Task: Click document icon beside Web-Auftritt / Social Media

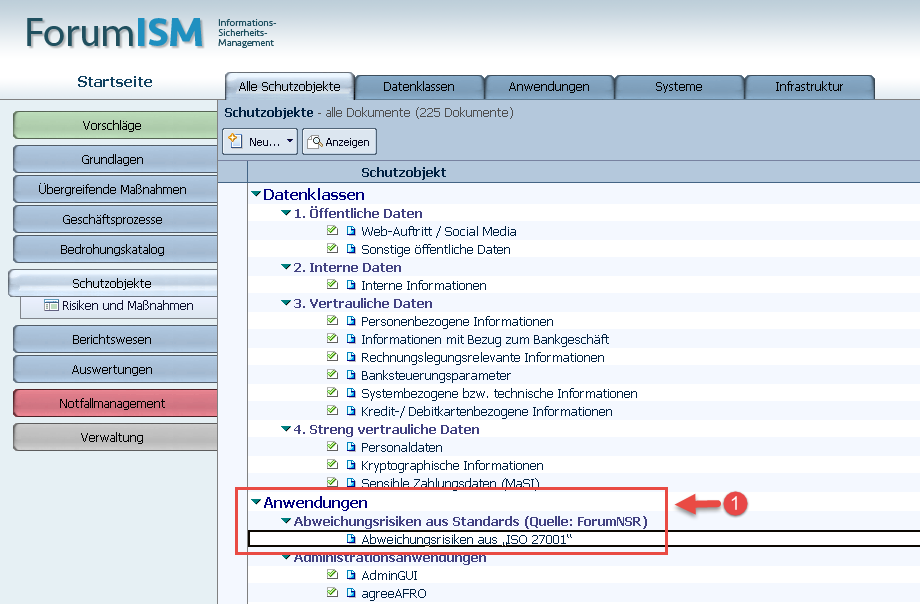Action: pyautogui.click(x=351, y=232)
